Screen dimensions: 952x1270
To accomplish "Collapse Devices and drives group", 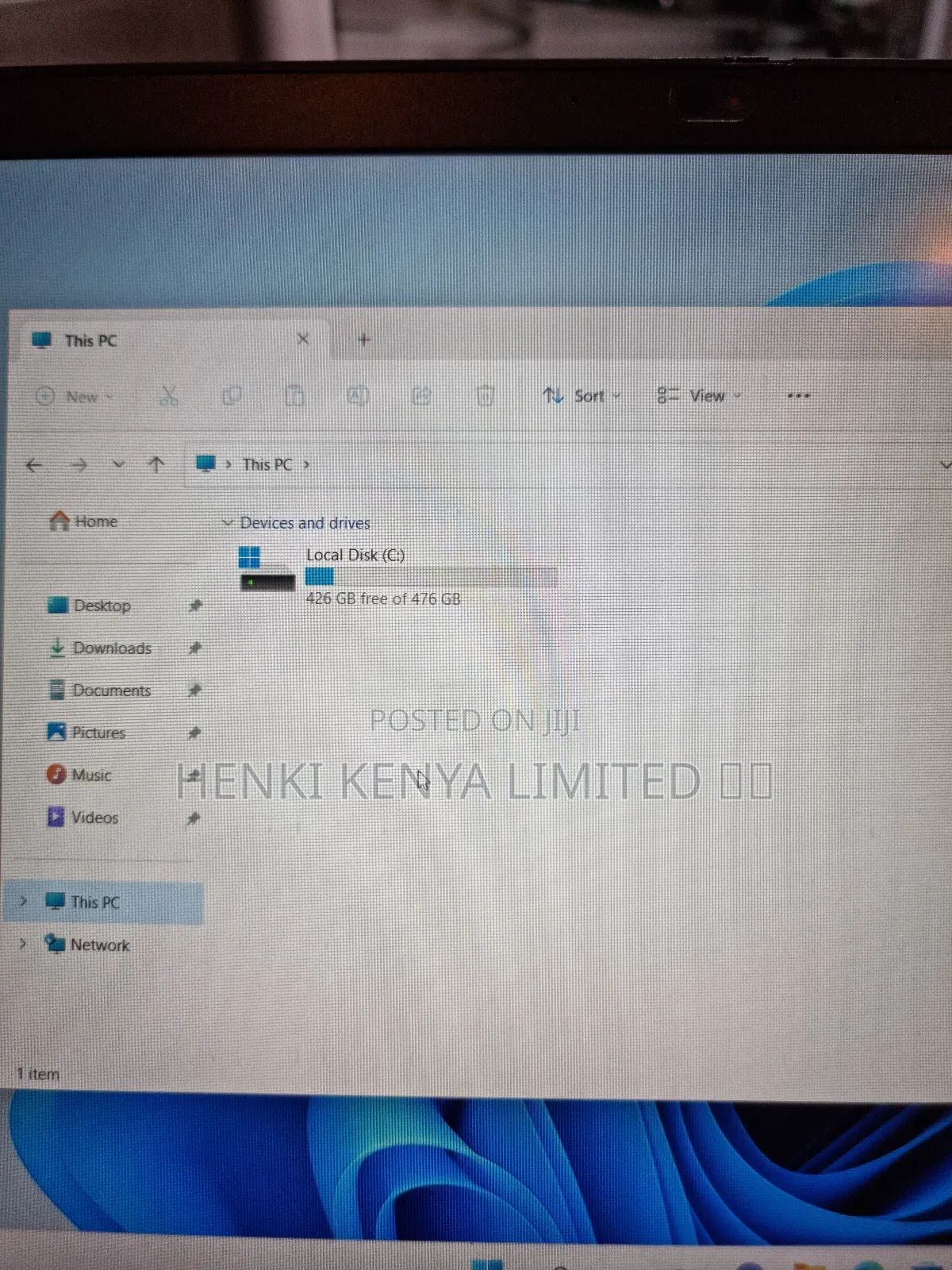I will click(x=228, y=522).
